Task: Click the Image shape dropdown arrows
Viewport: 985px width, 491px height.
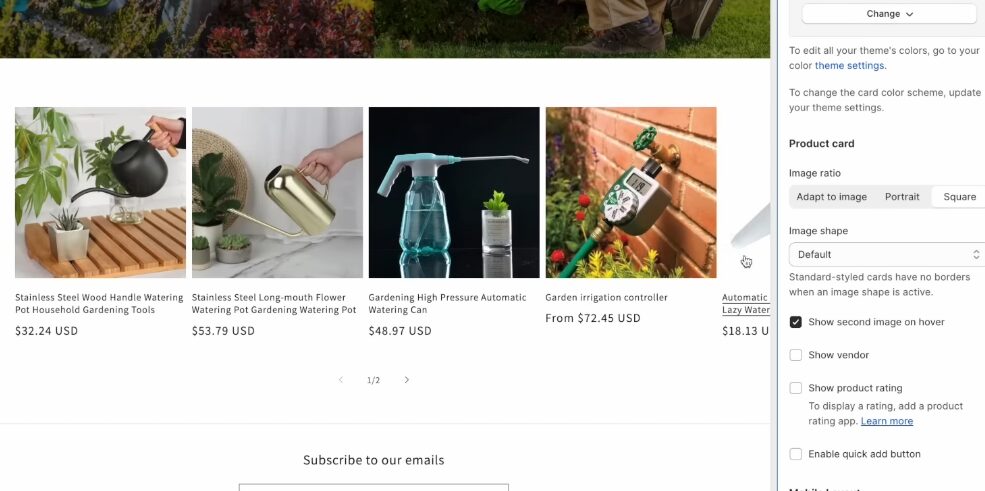Action: pyautogui.click(x=976, y=254)
